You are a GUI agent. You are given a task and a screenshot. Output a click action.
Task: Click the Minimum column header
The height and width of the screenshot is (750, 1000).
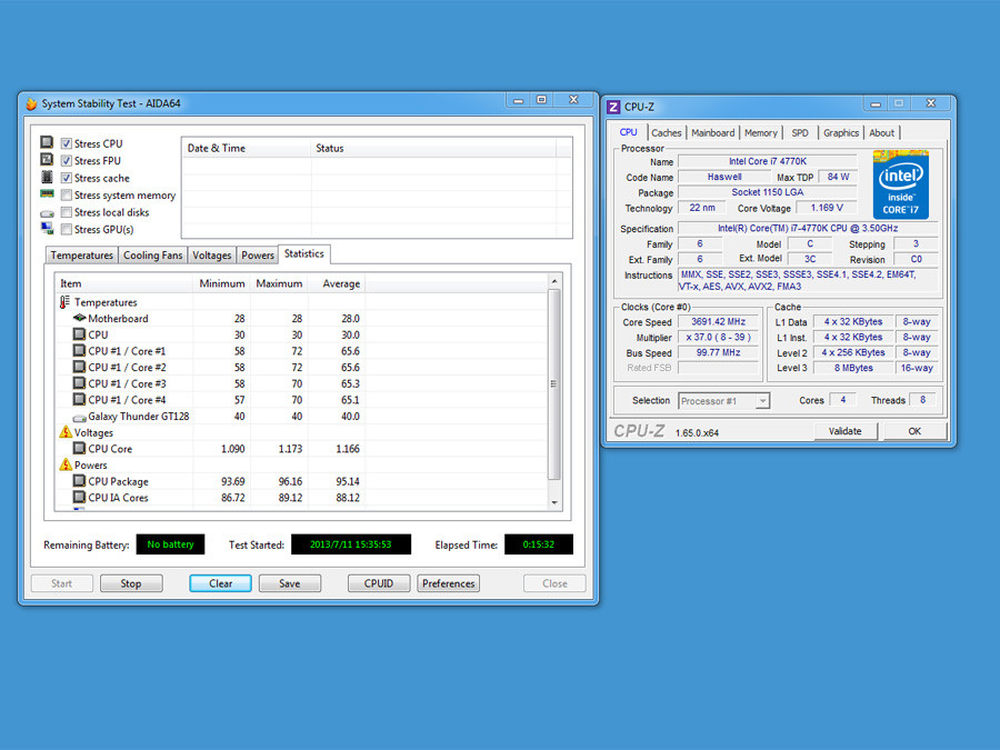(x=221, y=284)
